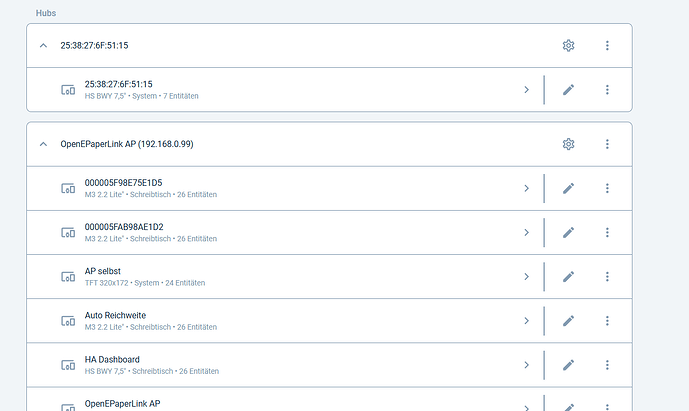This screenshot has height=411, width=689.
Task: Click the OpenEPaperLink AP device name in list
Action: tap(123, 404)
